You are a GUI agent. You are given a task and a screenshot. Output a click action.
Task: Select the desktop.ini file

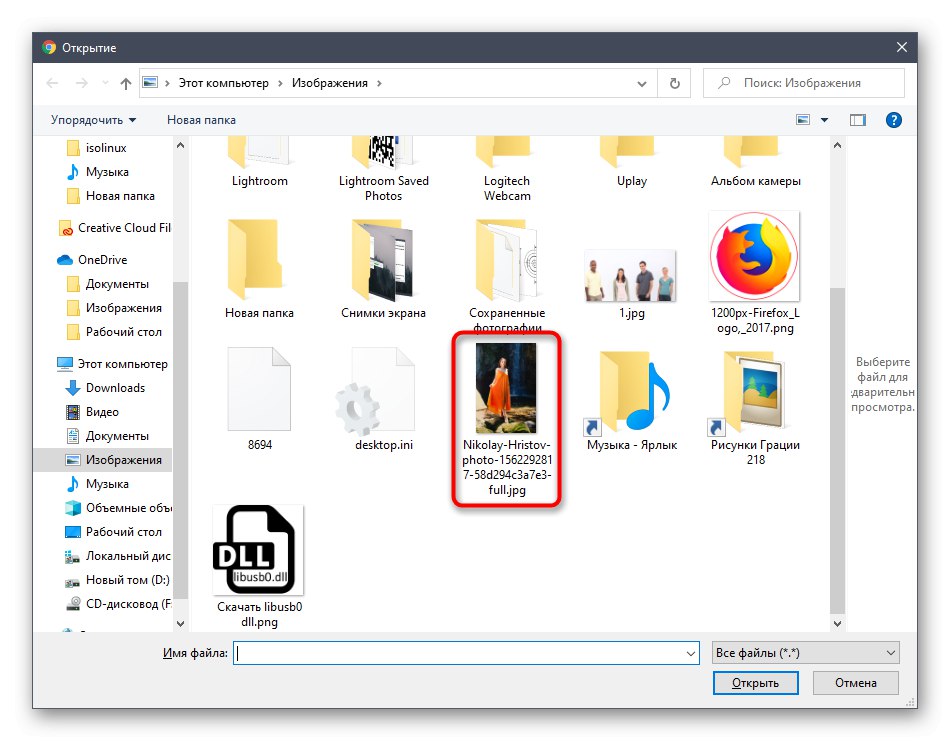tap(384, 399)
